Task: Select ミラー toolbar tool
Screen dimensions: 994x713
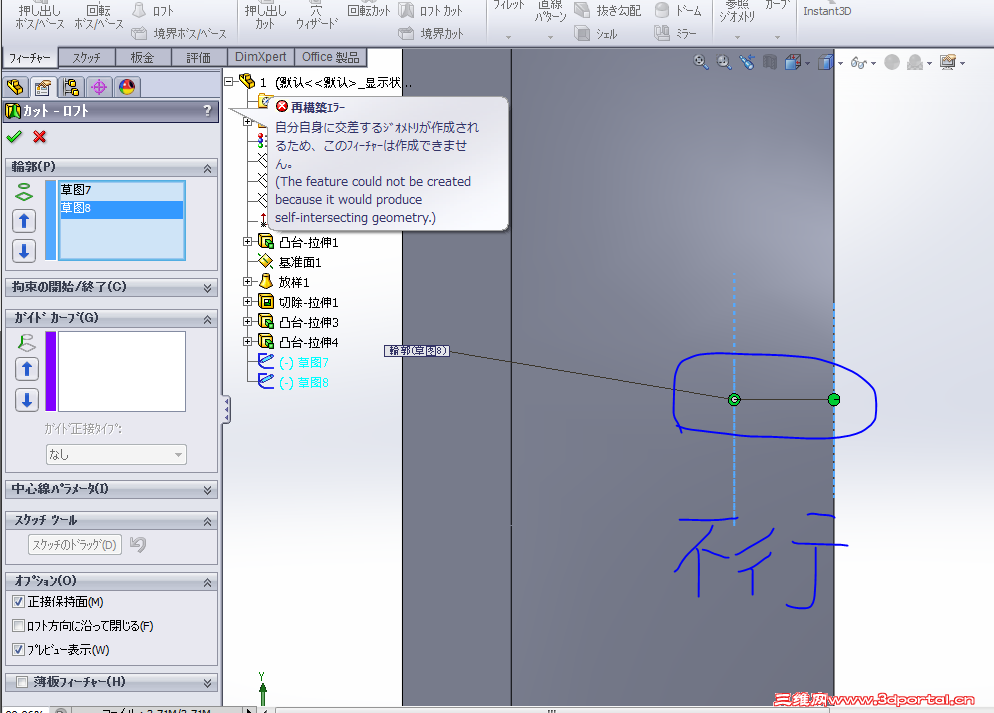Action: (676, 33)
